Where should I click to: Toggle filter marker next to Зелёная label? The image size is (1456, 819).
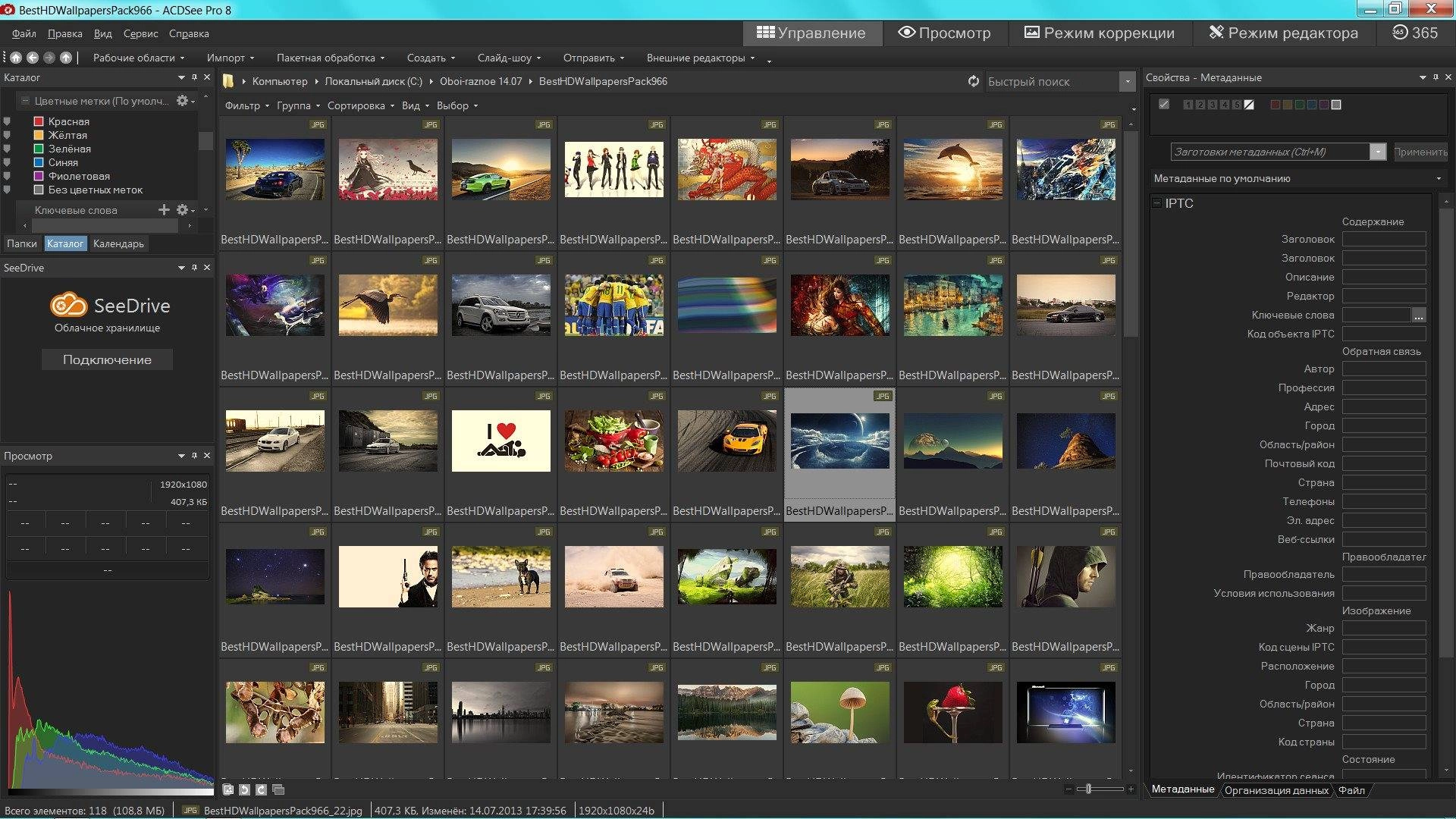(7, 149)
